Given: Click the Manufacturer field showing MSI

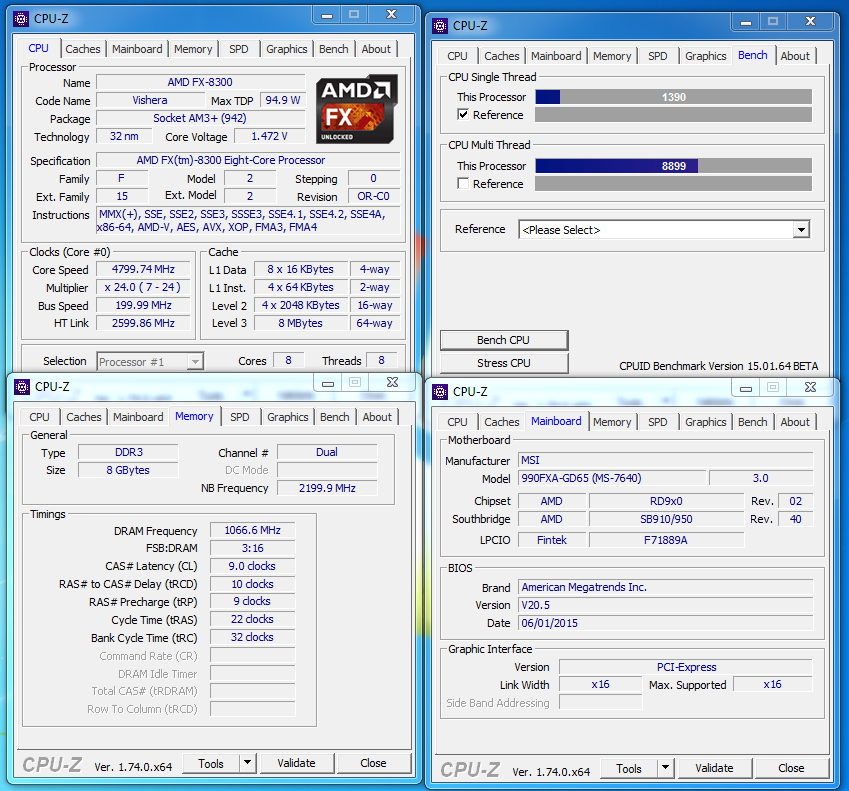Looking at the screenshot, I should pyautogui.click(x=665, y=460).
